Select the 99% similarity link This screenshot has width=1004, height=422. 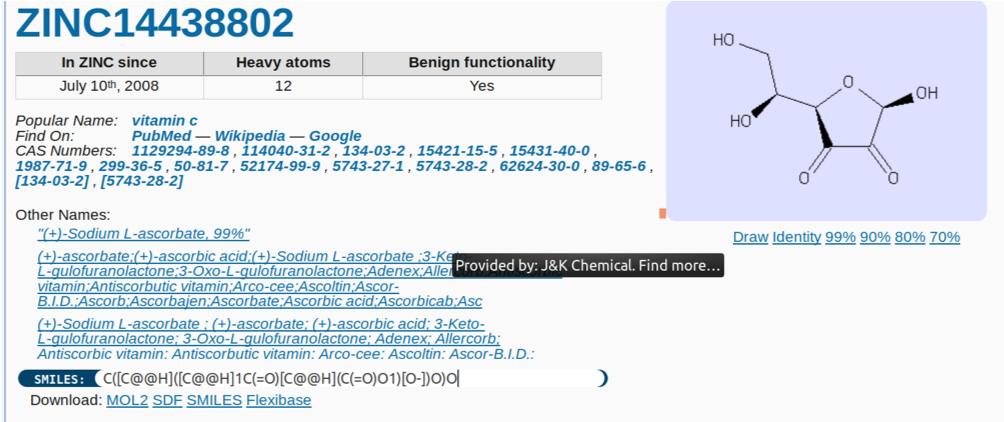tap(840, 238)
